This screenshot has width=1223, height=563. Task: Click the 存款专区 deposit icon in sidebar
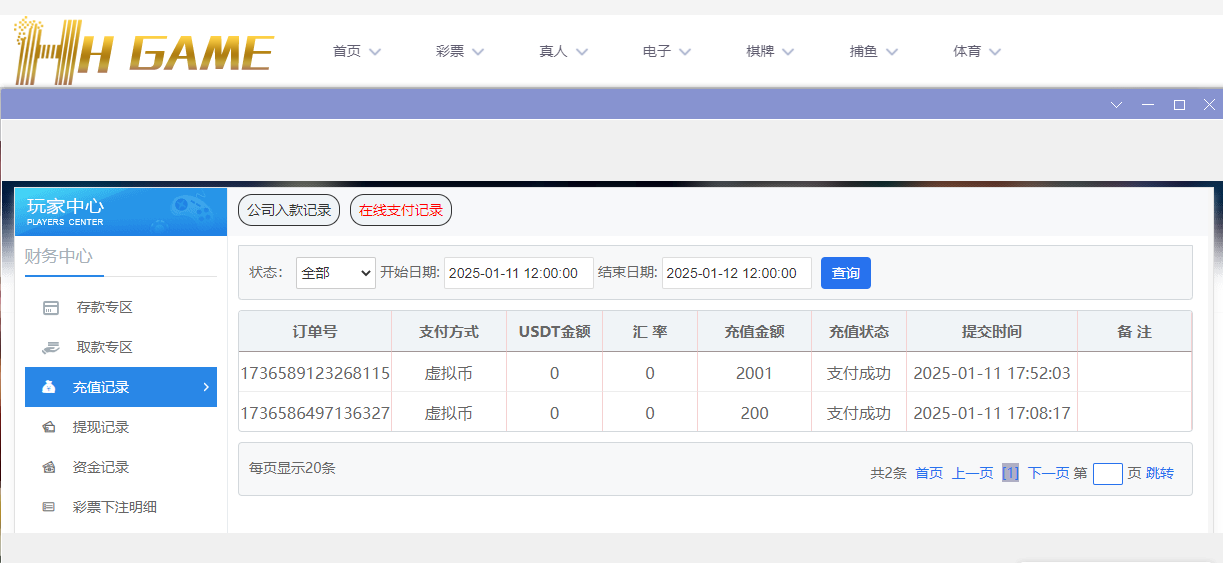(x=50, y=308)
